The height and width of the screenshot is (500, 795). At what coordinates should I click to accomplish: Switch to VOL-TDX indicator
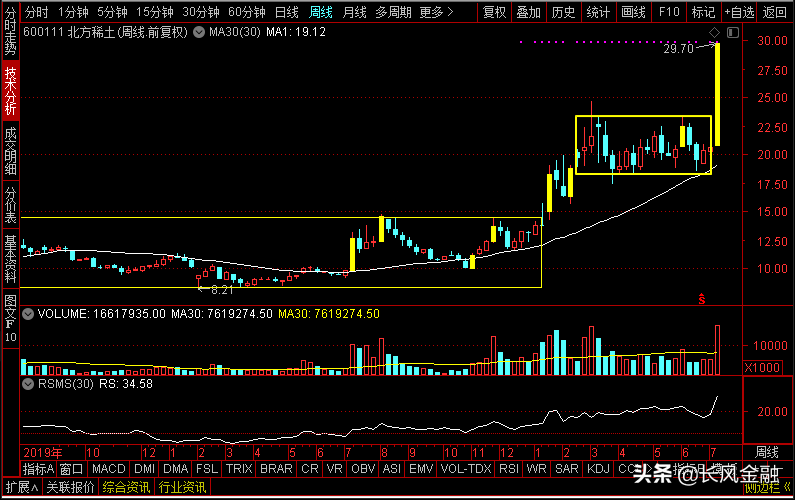click(466, 469)
